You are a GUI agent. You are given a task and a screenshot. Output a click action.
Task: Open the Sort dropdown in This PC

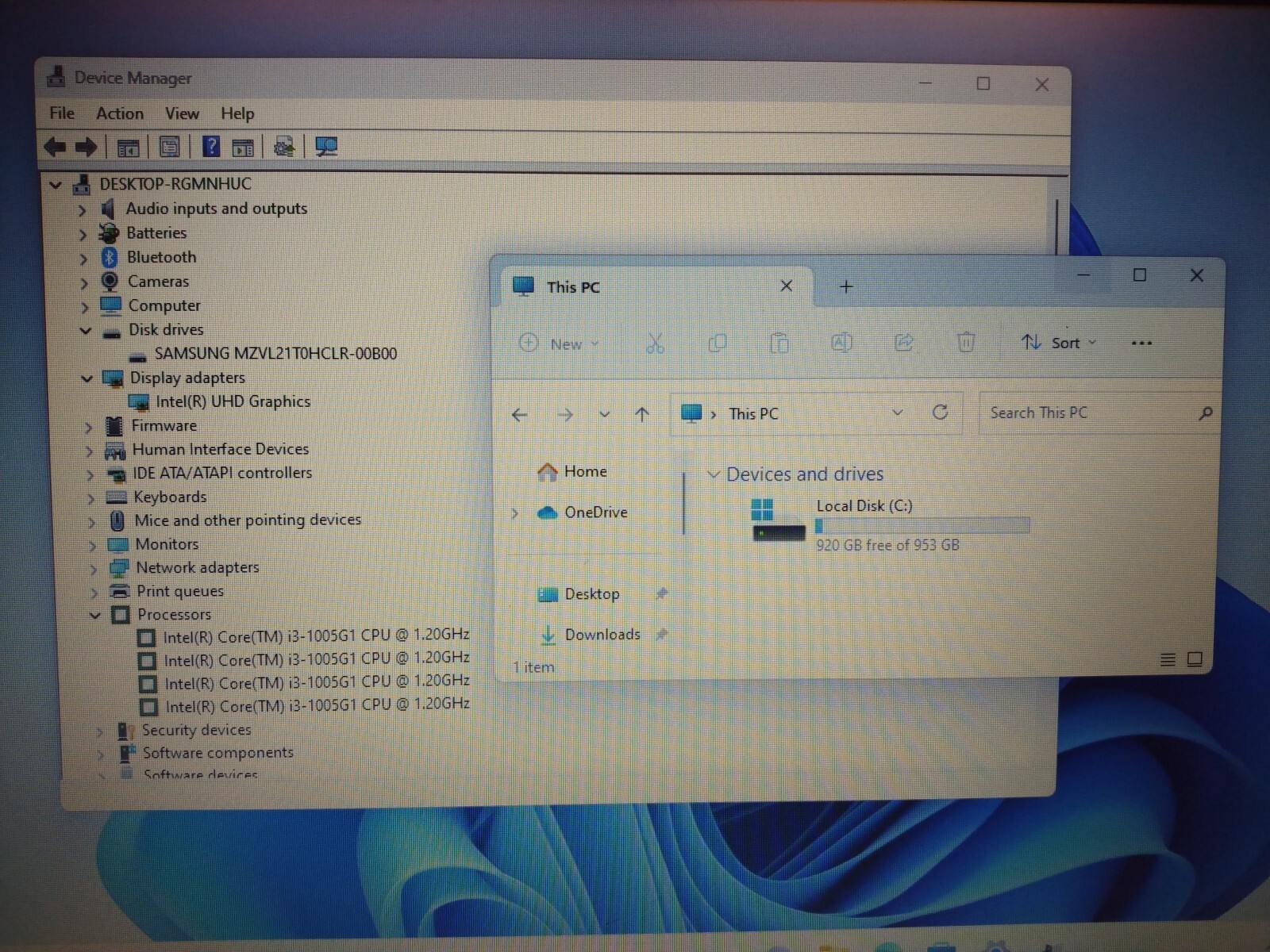point(1059,343)
